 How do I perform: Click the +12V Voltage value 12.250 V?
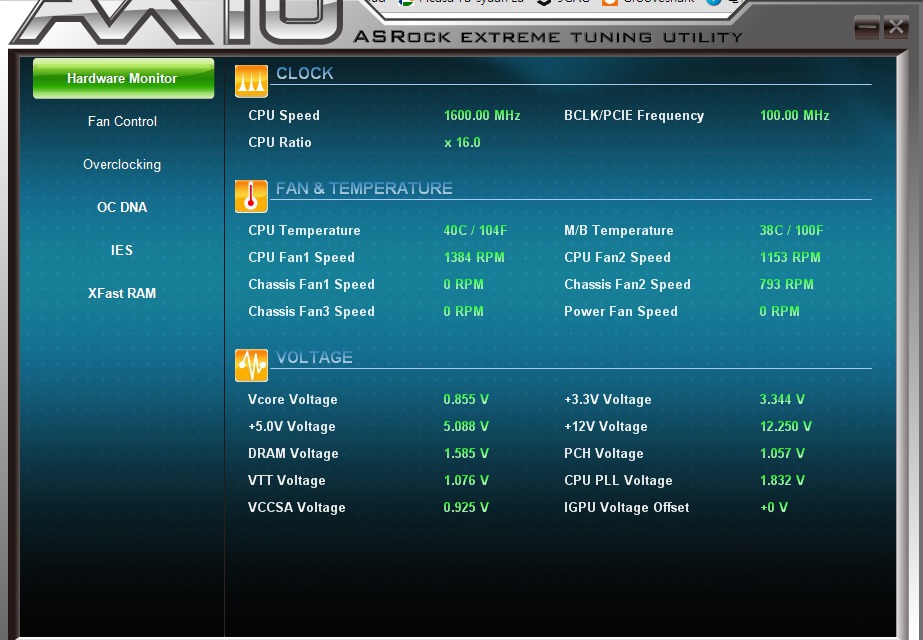coord(786,426)
